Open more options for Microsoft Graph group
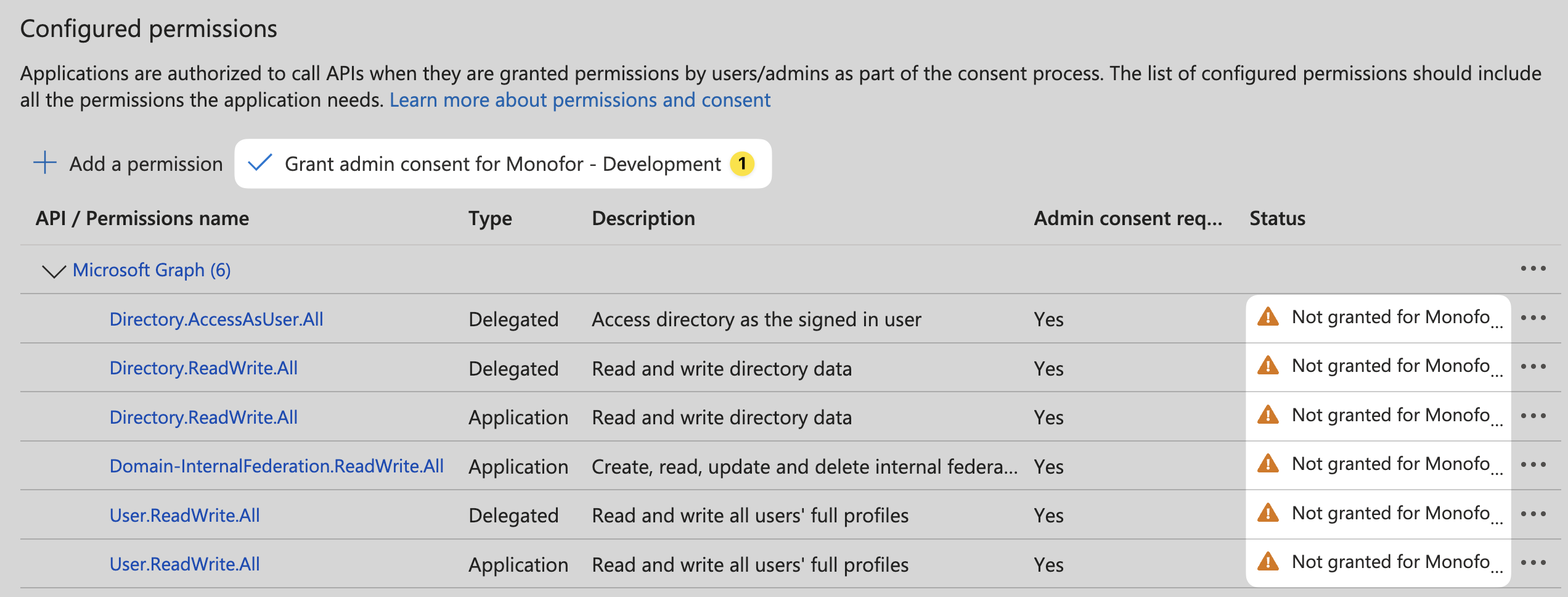The height and width of the screenshot is (597, 1568). [x=1533, y=269]
